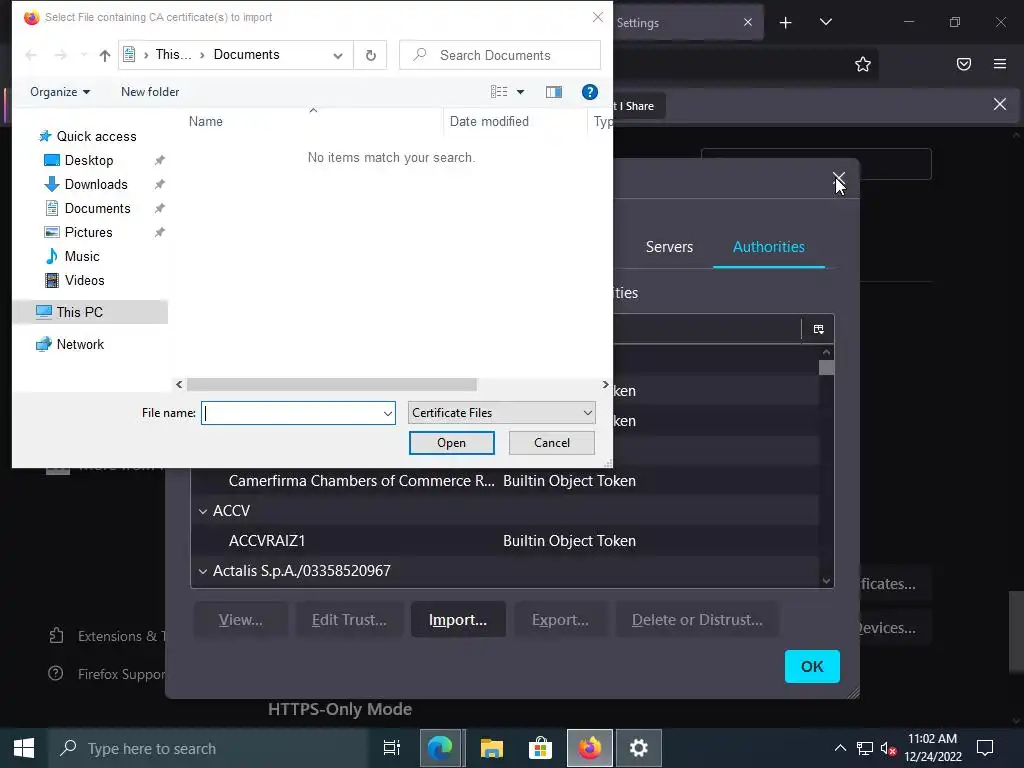
Task: Bookmark this page with star icon
Action: click(863, 64)
